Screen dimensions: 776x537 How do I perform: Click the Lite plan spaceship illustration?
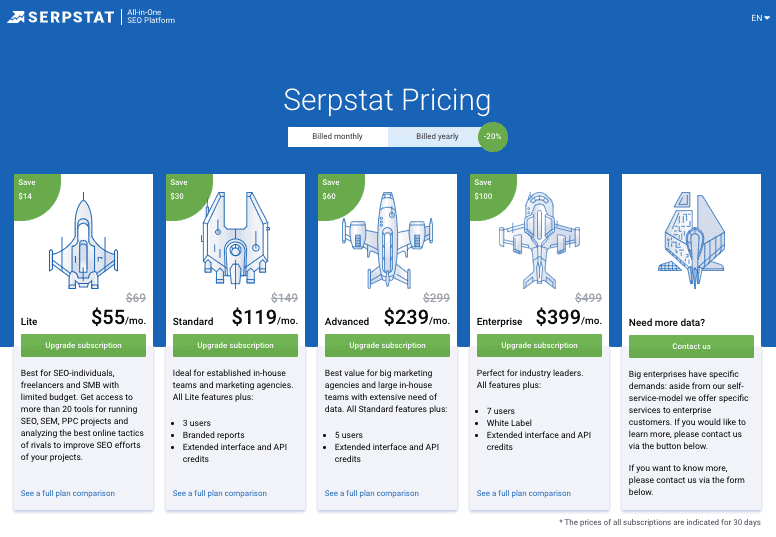[x=83, y=238]
